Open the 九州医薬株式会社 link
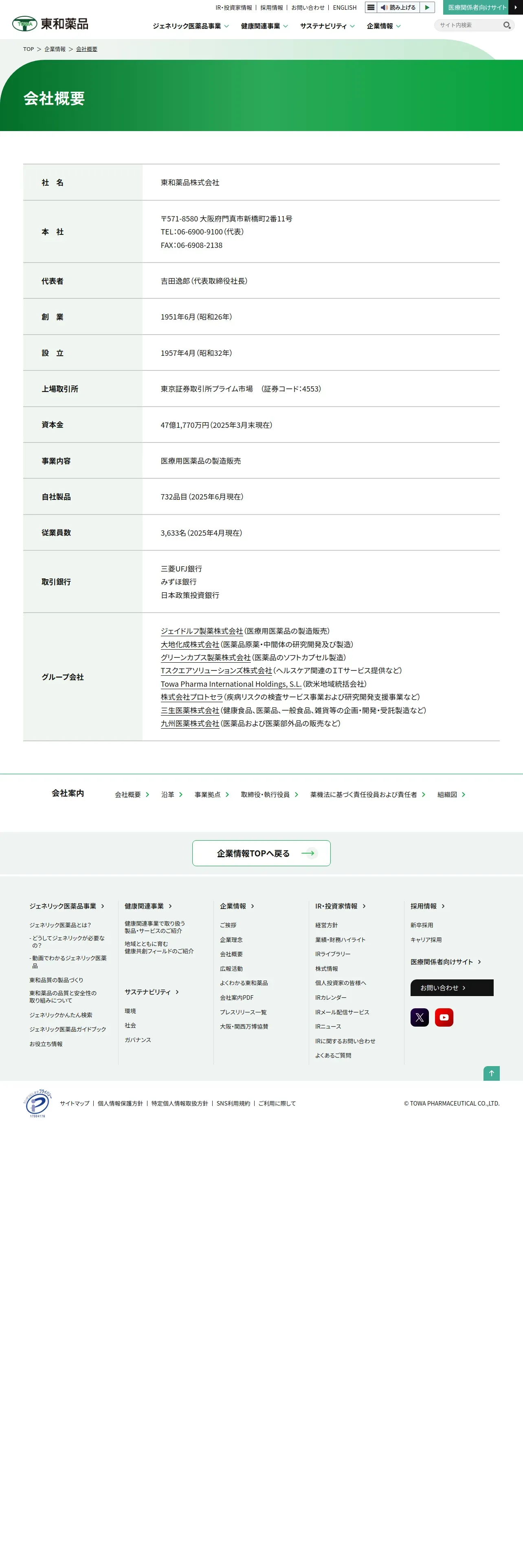Image resolution: width=523 pixels, height=1568 pixels. pyautogui.click(x=190, y=724)
